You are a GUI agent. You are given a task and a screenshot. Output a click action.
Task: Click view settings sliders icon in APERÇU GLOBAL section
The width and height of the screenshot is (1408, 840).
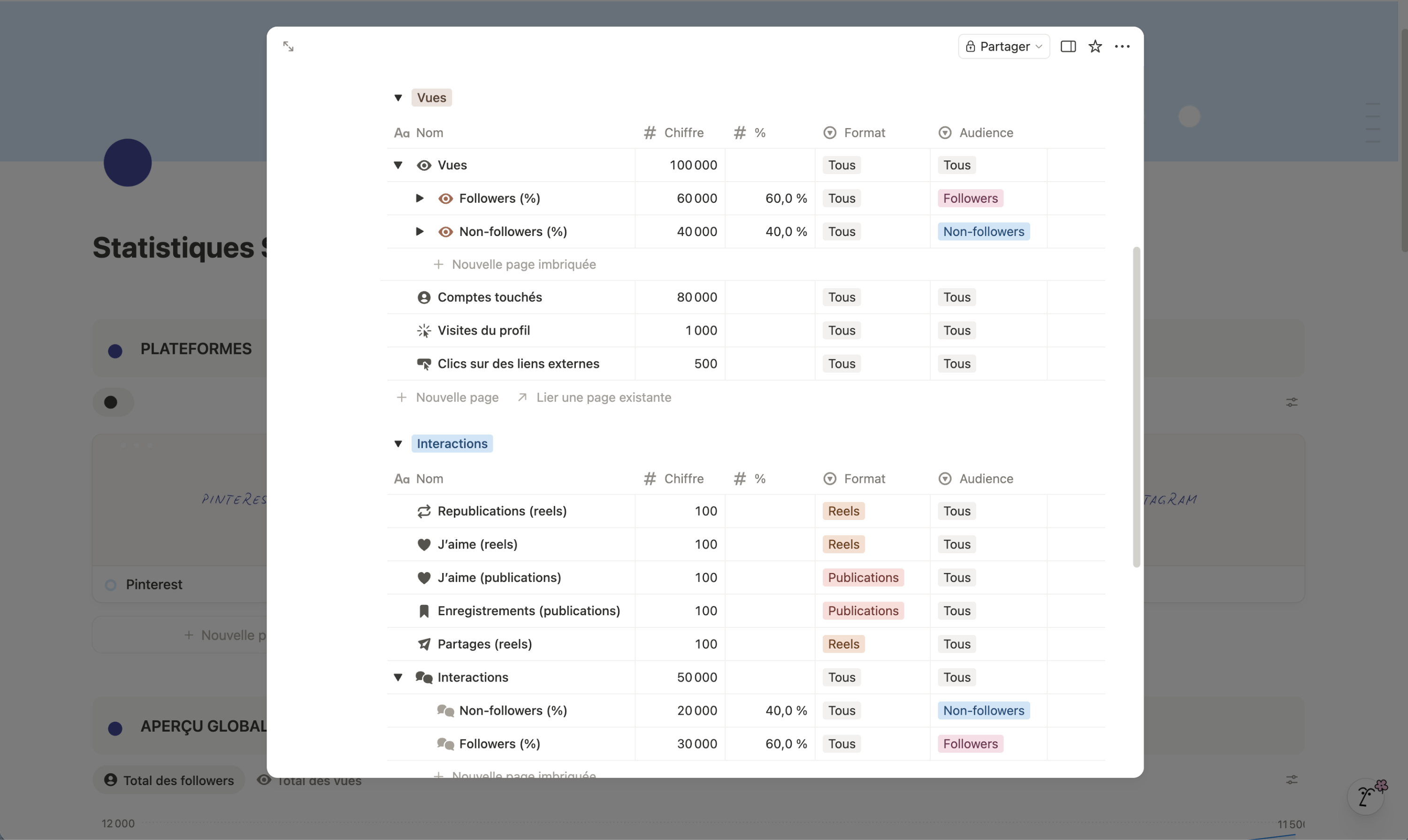pyautogui.click(x=1292, y=780)
